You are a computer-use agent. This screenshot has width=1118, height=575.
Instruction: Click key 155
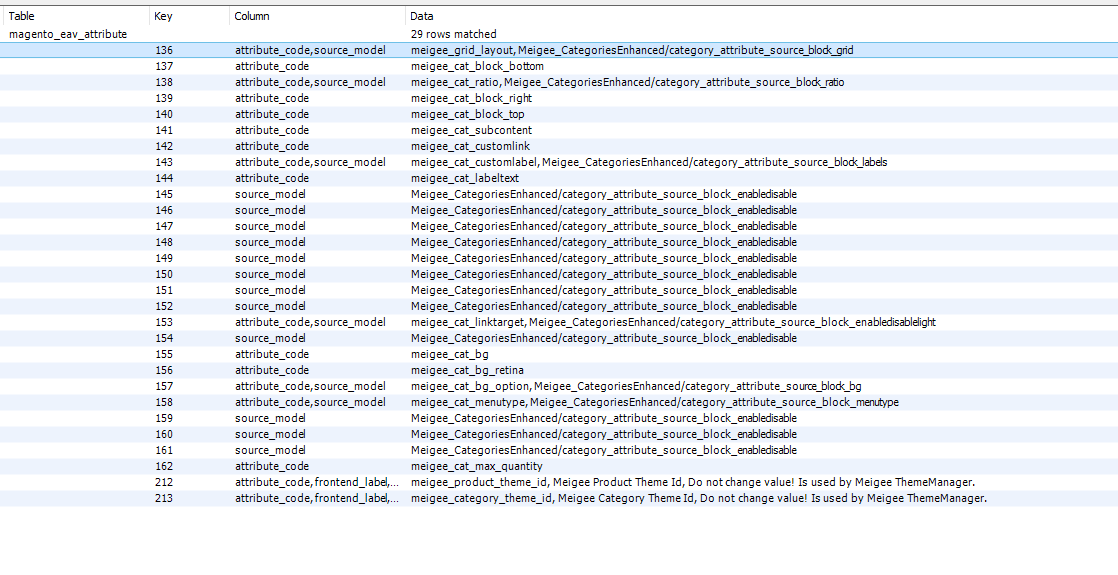click(163, 354)
